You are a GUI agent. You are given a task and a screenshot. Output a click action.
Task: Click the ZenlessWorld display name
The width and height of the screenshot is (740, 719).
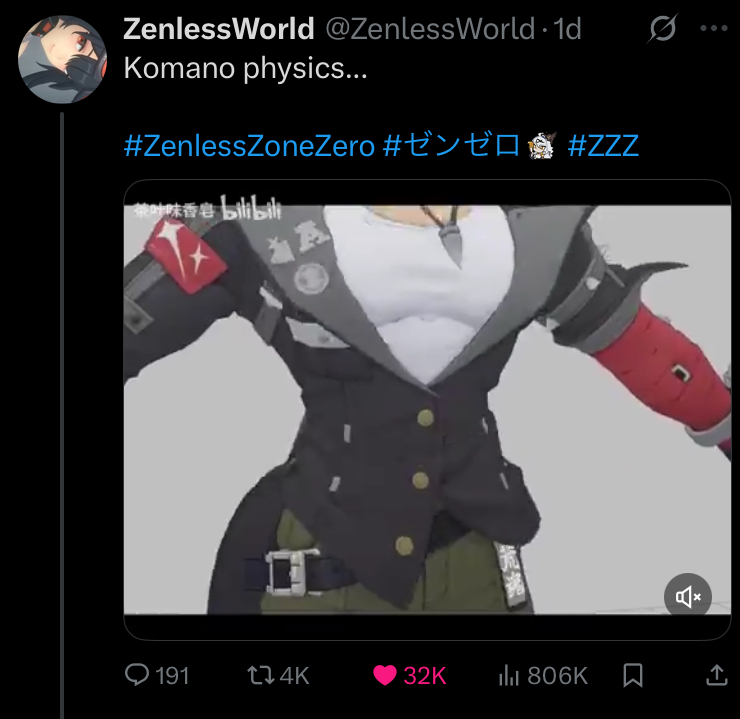(x=219, y=29)
